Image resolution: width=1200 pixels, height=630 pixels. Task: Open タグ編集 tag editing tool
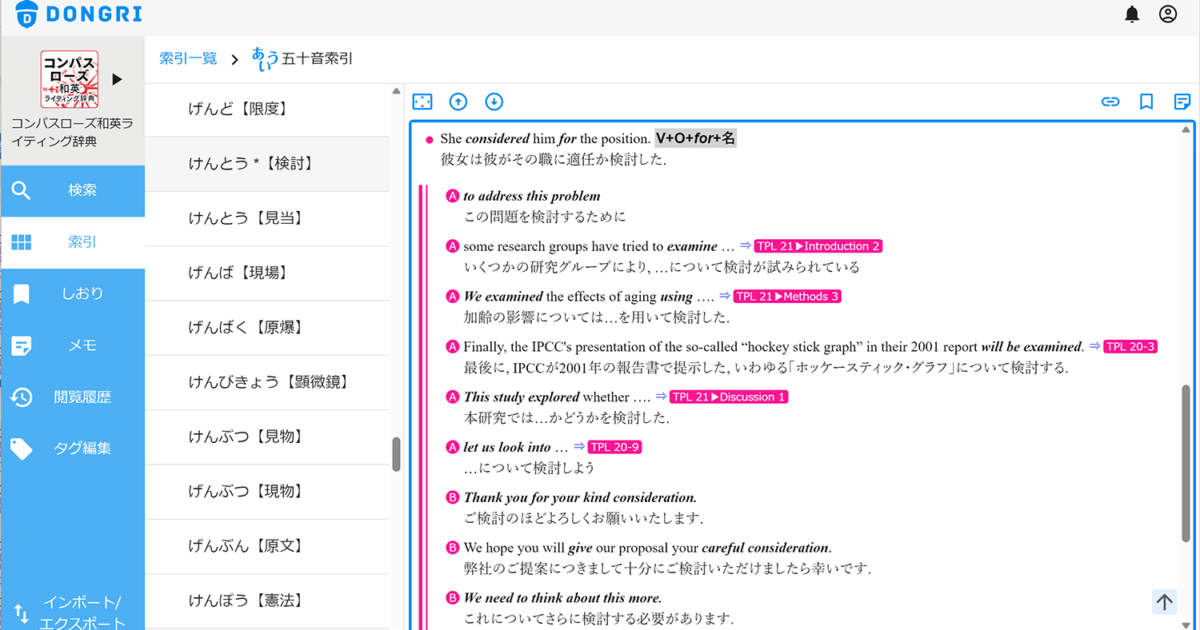tap(21, 448)
